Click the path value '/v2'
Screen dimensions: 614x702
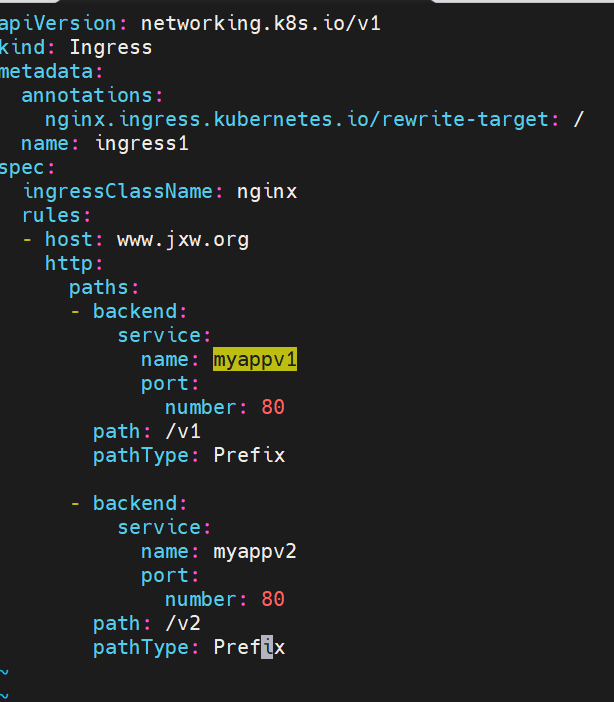coord(183,623)
